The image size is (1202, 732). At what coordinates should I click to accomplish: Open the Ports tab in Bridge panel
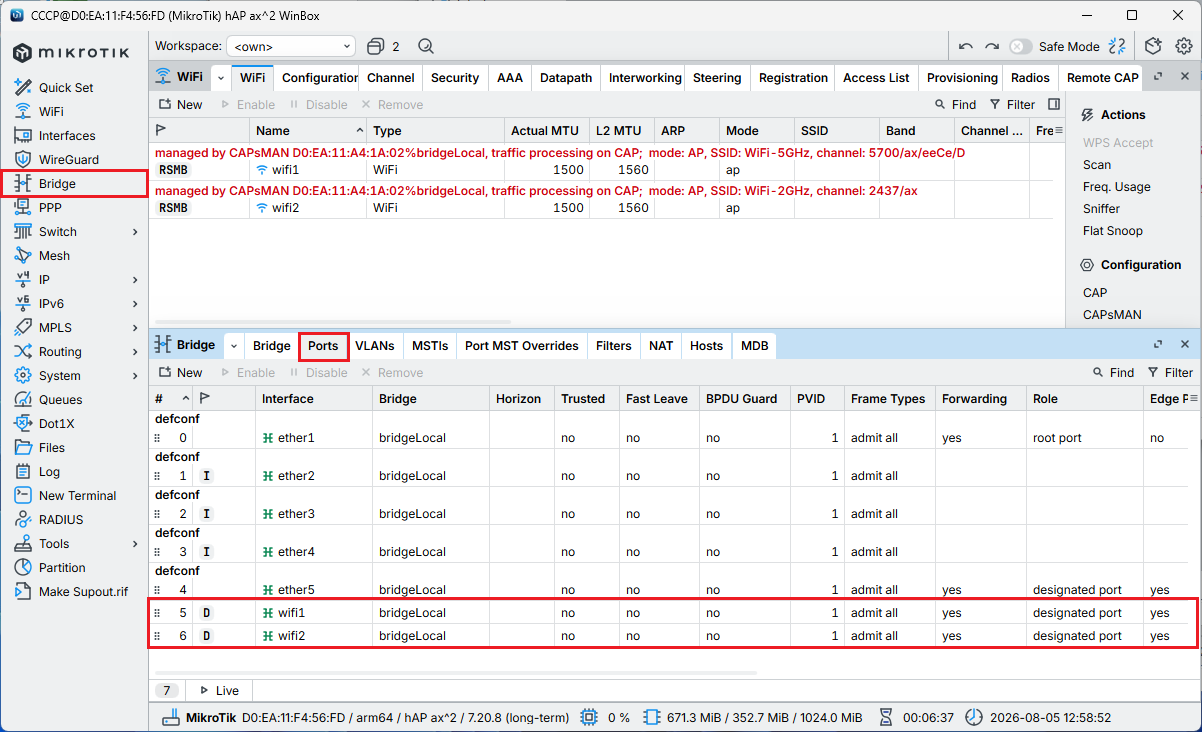coord(323,346)
